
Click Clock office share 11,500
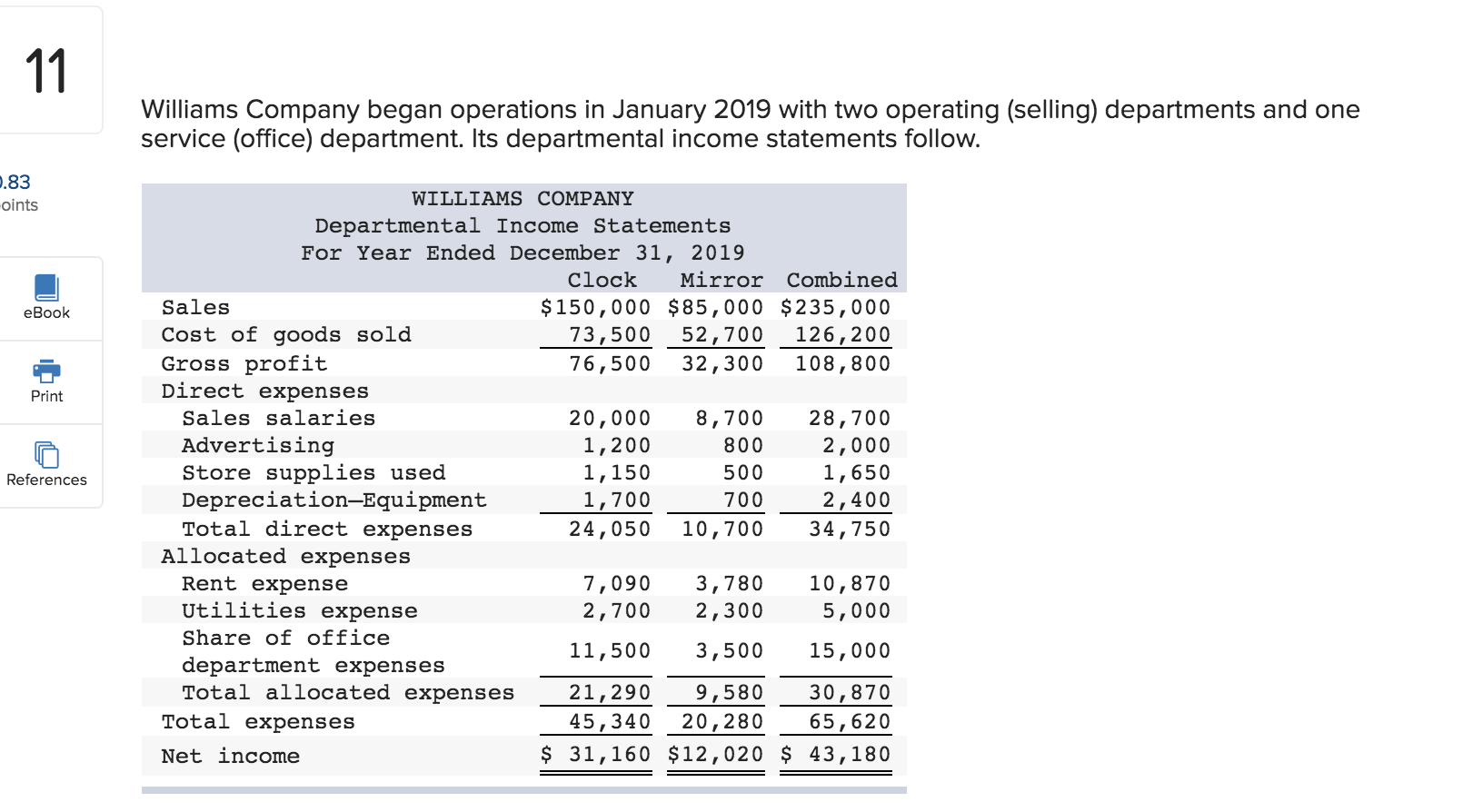pos(610,650)
